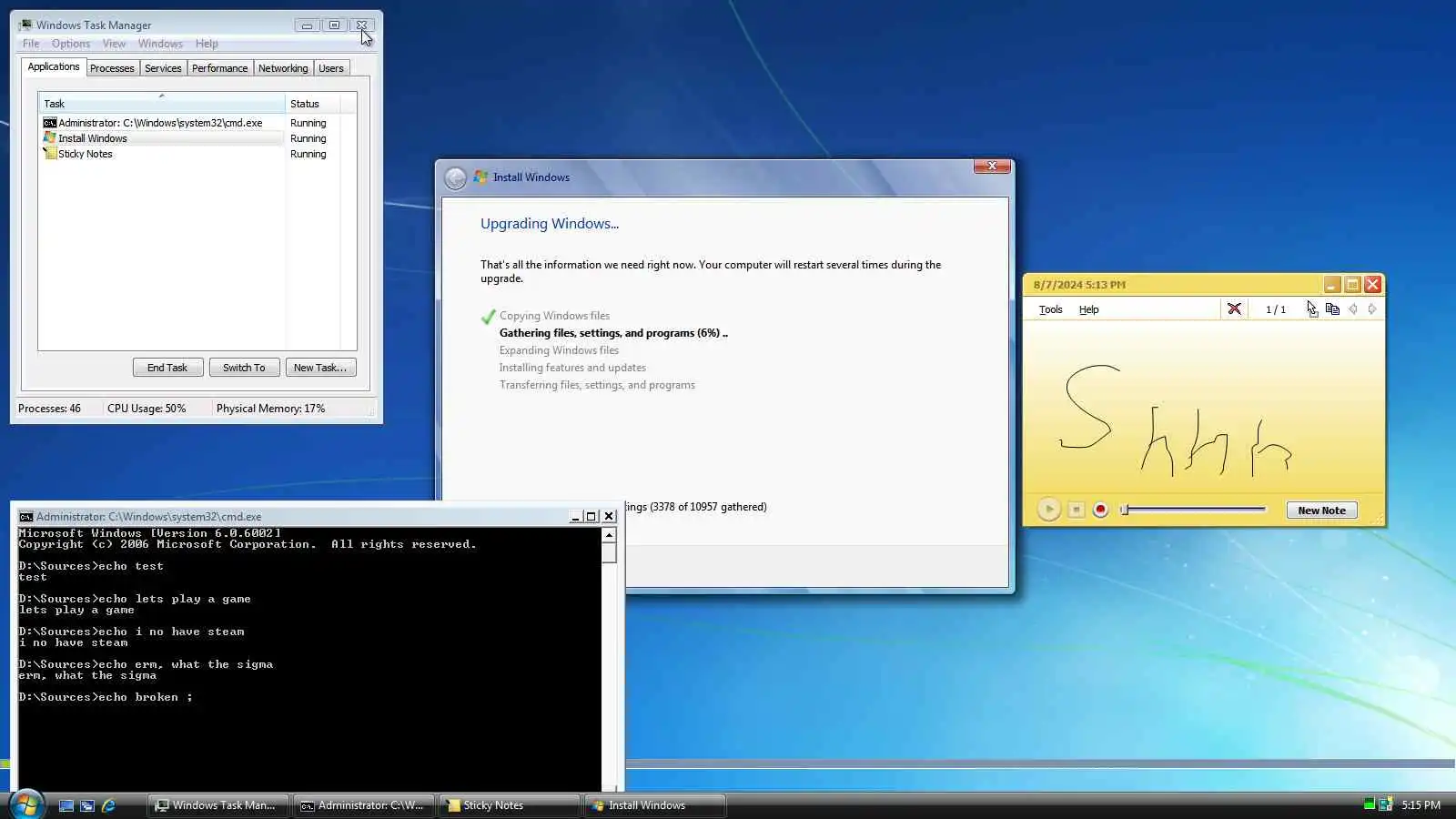
Task: Click the Task Manager title bar icon
Action: (25, 25)
